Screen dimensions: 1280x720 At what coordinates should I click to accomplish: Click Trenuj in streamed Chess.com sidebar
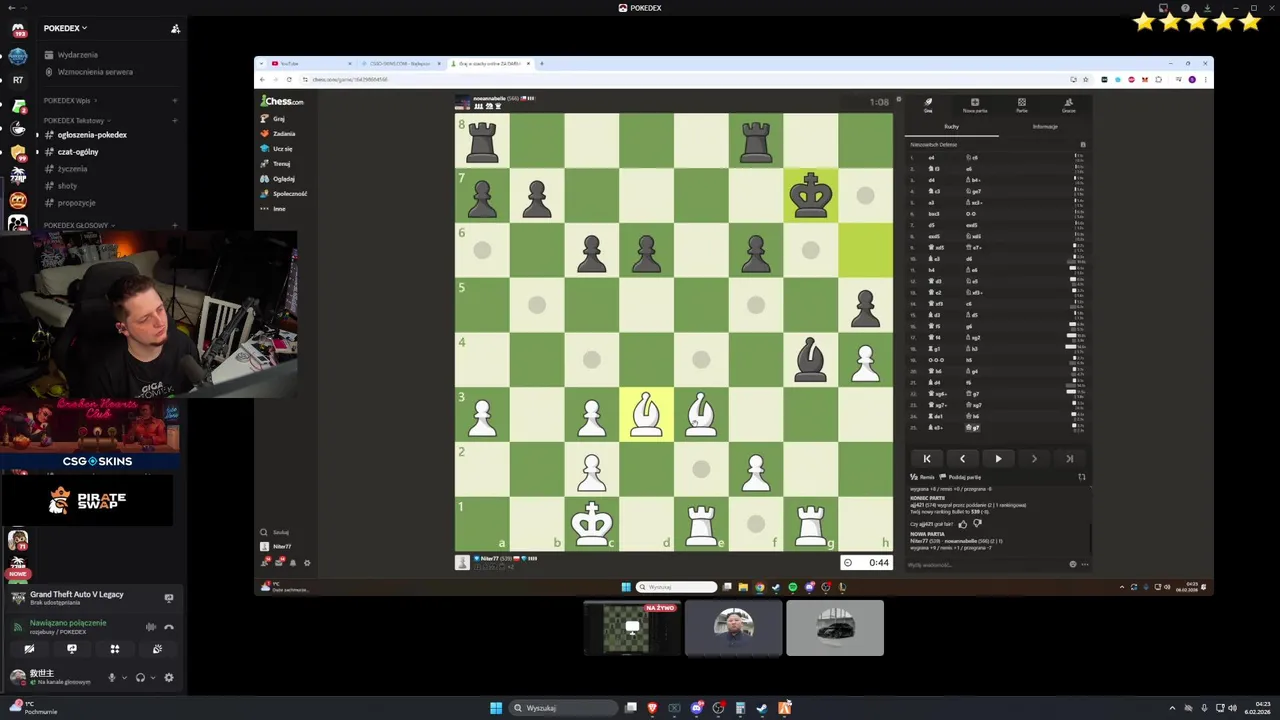pyautogui.click(x=281, y=163)
